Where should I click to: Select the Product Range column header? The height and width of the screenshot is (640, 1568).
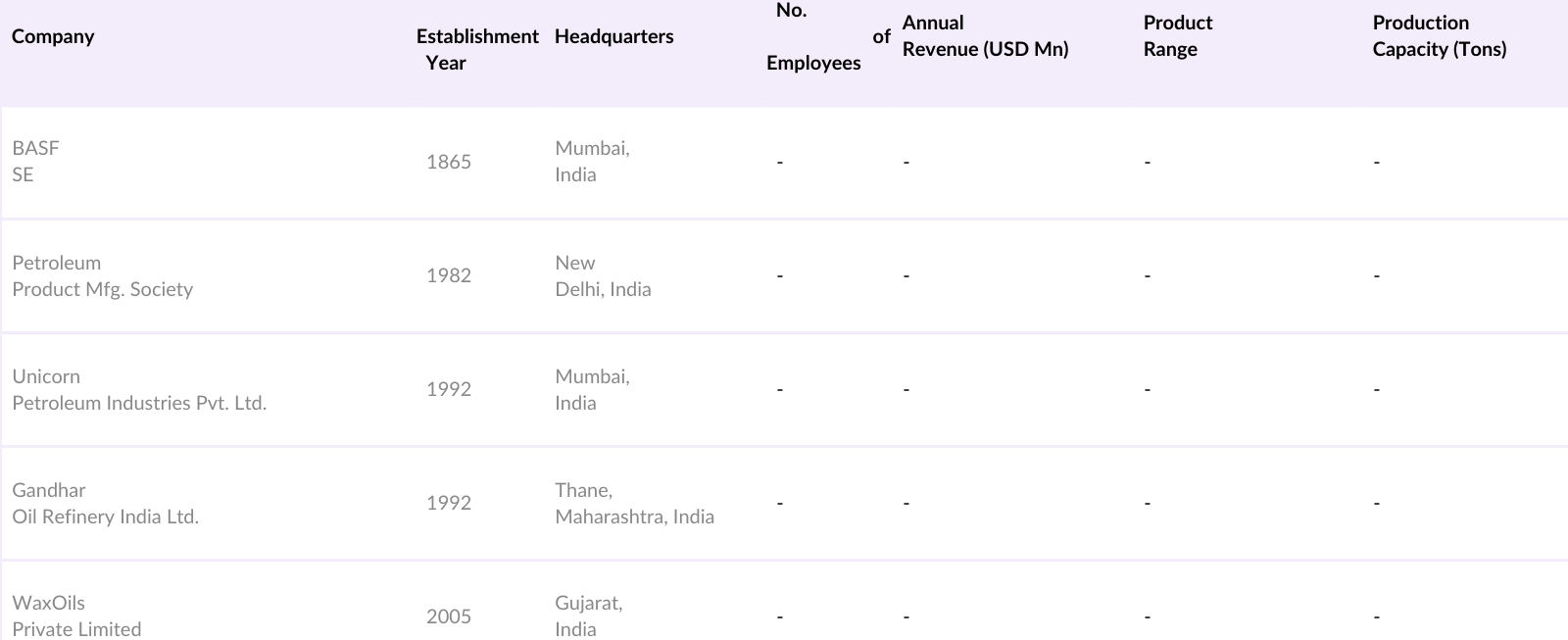(x=1177, y=36)
